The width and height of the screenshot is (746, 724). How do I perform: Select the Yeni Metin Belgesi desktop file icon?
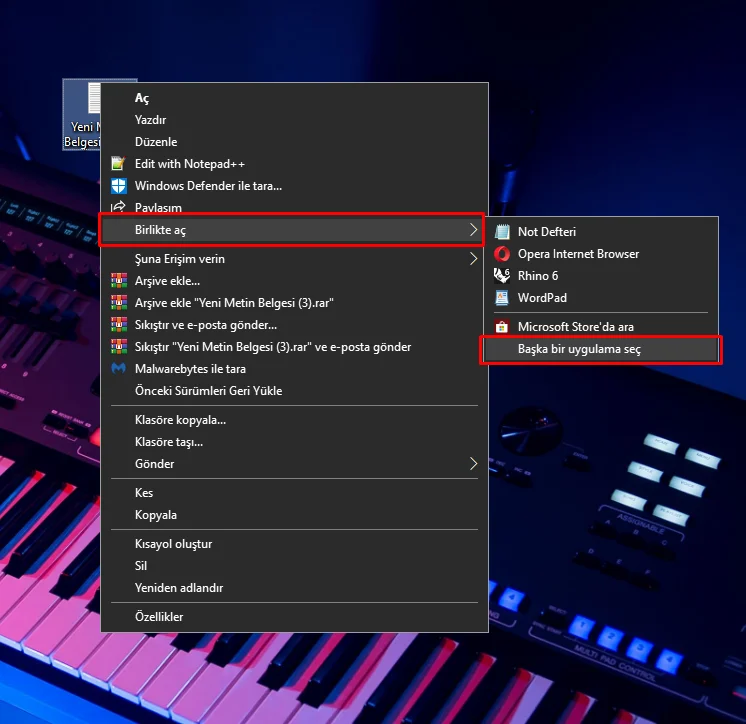pos(82,115)
